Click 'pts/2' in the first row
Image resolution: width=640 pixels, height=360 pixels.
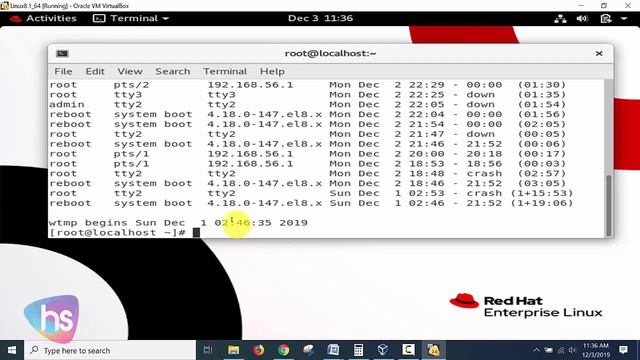pos(131,85)
